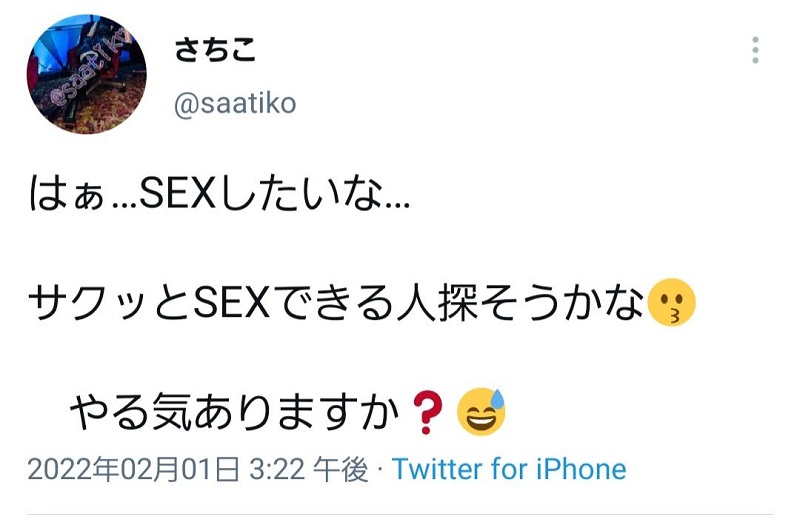
Task: Click the sweating grin emoji
Action: [481, 412]
